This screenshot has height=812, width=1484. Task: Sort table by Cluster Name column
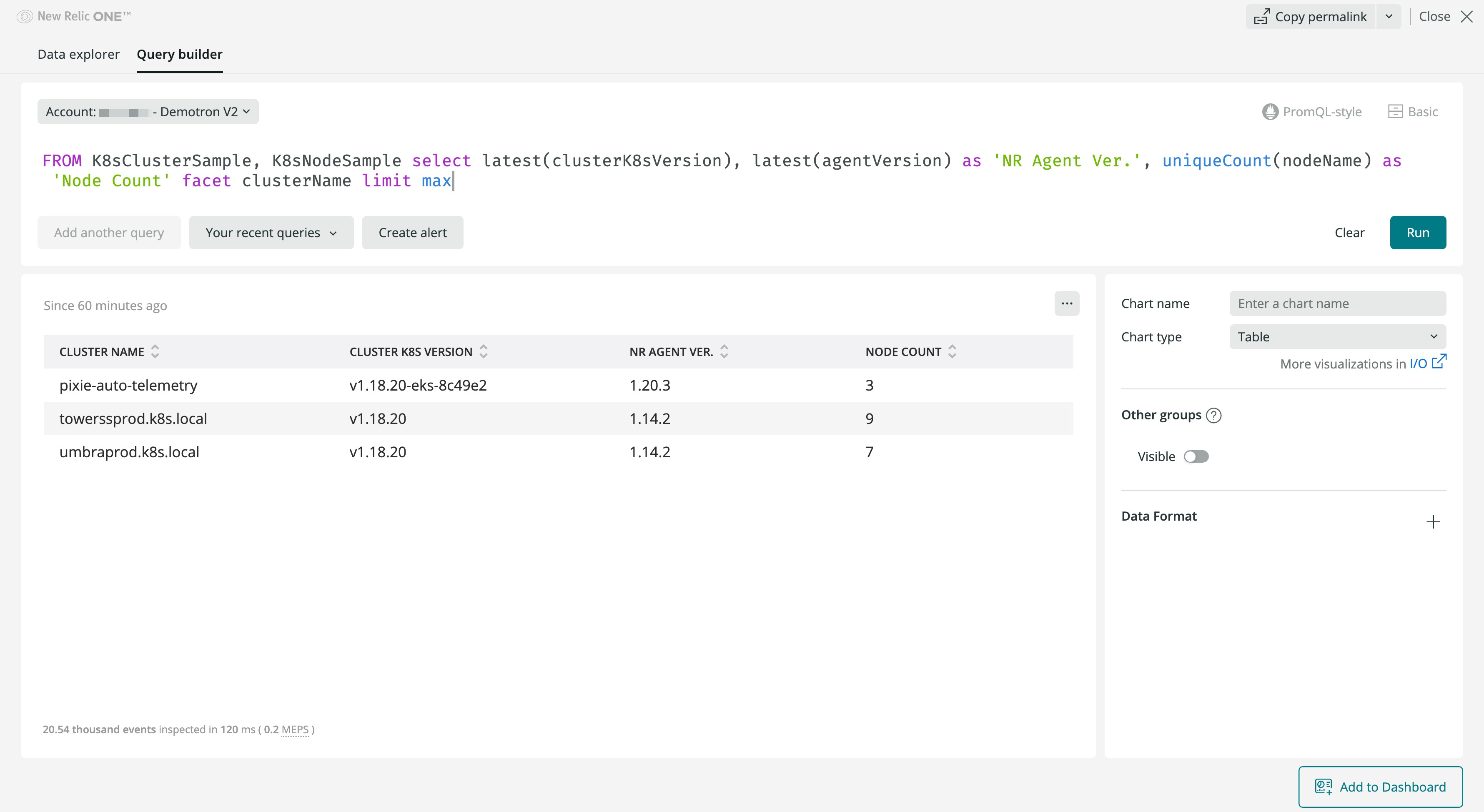click(155, 352)
